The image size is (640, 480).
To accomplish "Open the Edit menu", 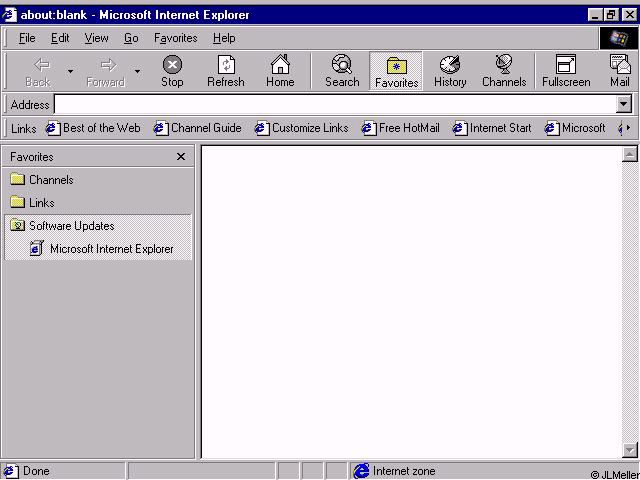I will tap(60, 38).
